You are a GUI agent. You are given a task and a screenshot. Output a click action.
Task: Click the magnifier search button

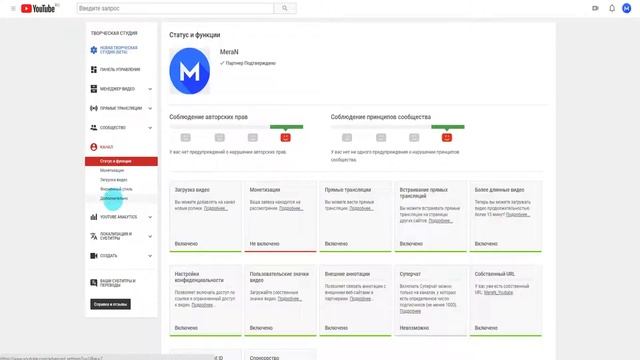[x=285, y=8]
